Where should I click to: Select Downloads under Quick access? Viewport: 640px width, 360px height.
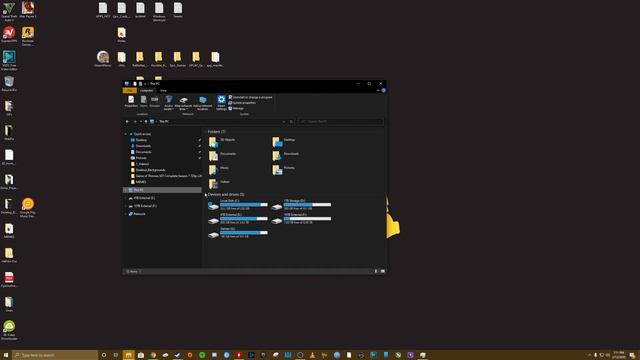(143, 146)
